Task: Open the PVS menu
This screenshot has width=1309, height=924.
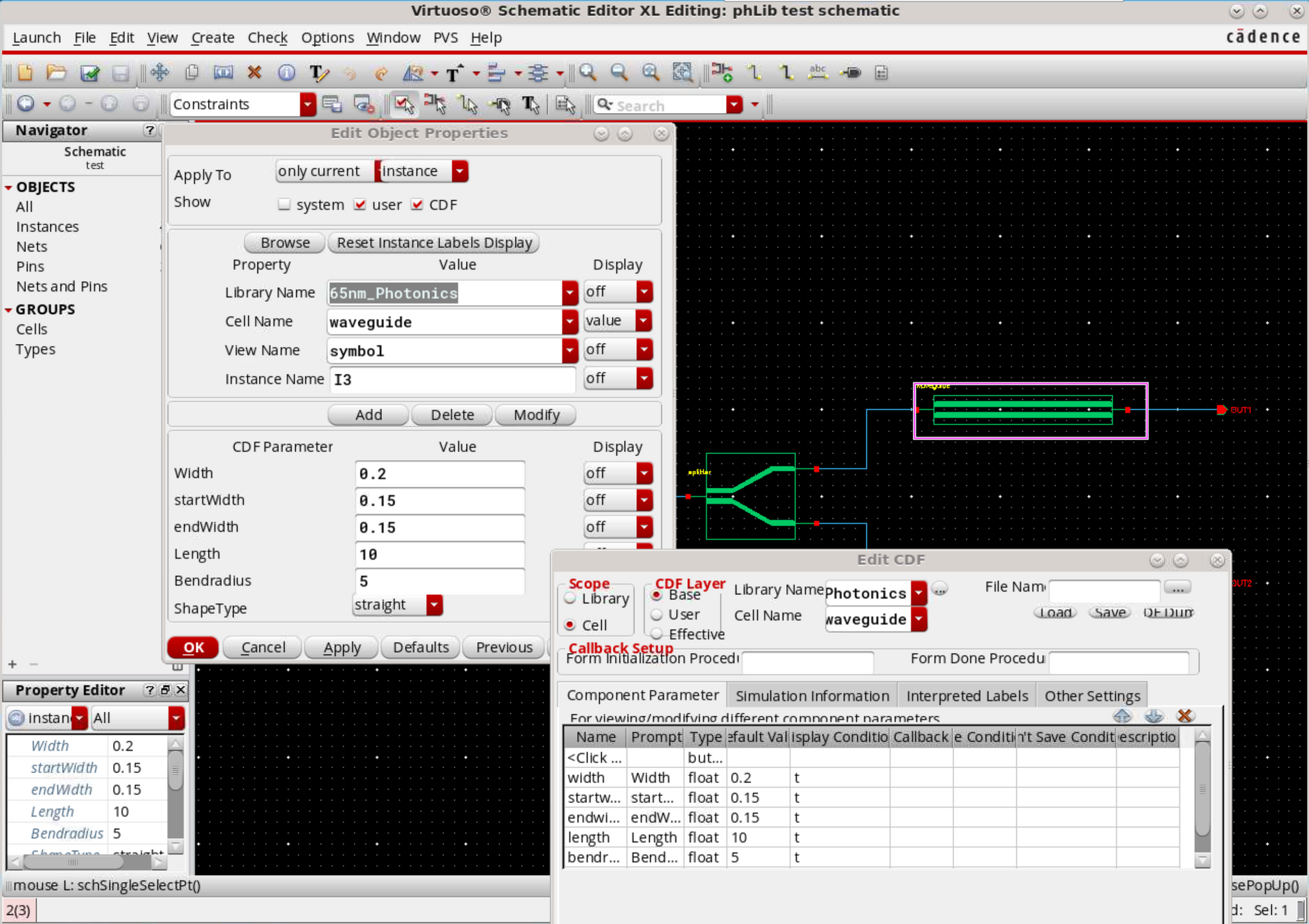Action: click(445, 37)
